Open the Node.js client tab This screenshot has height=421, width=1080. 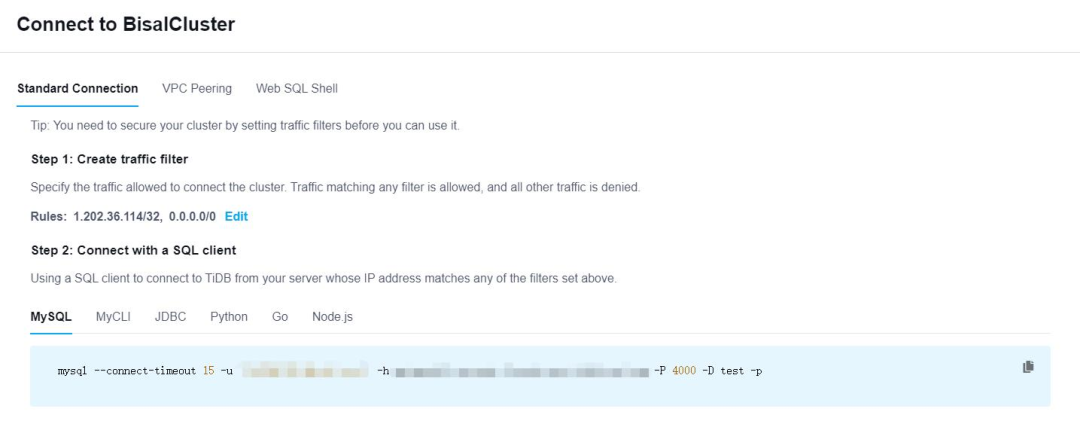[x=332, y=317]
